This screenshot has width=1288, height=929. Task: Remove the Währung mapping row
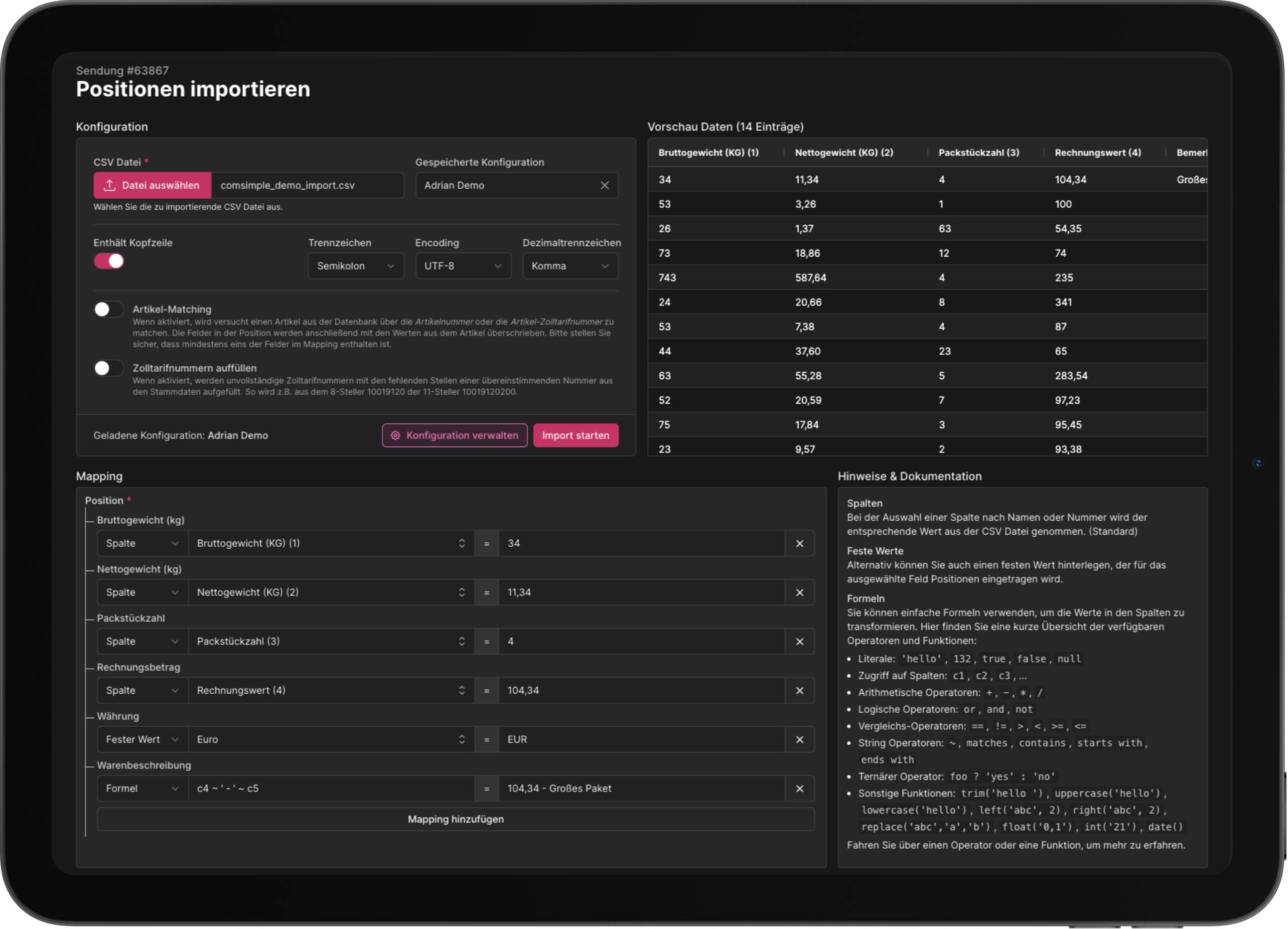point(800,740)
